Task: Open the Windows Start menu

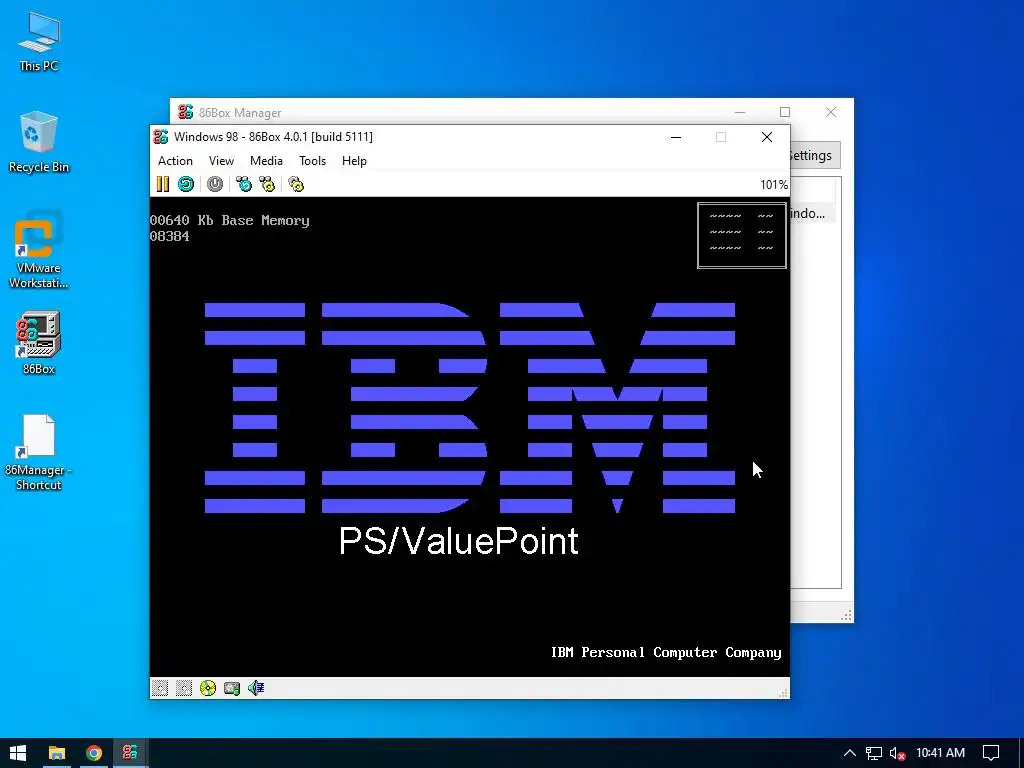Action: point(18,753)
